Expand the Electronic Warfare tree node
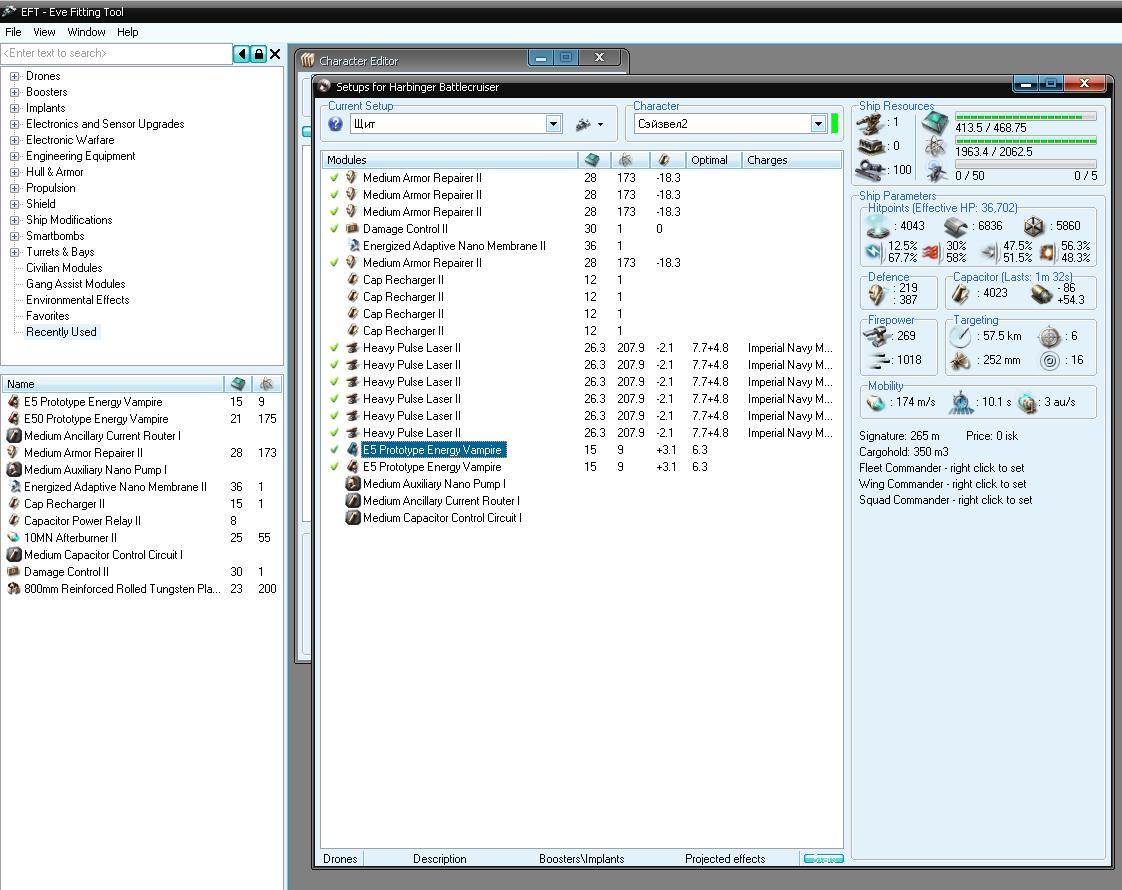The image size is (1122, 890). tap(14, 140)
